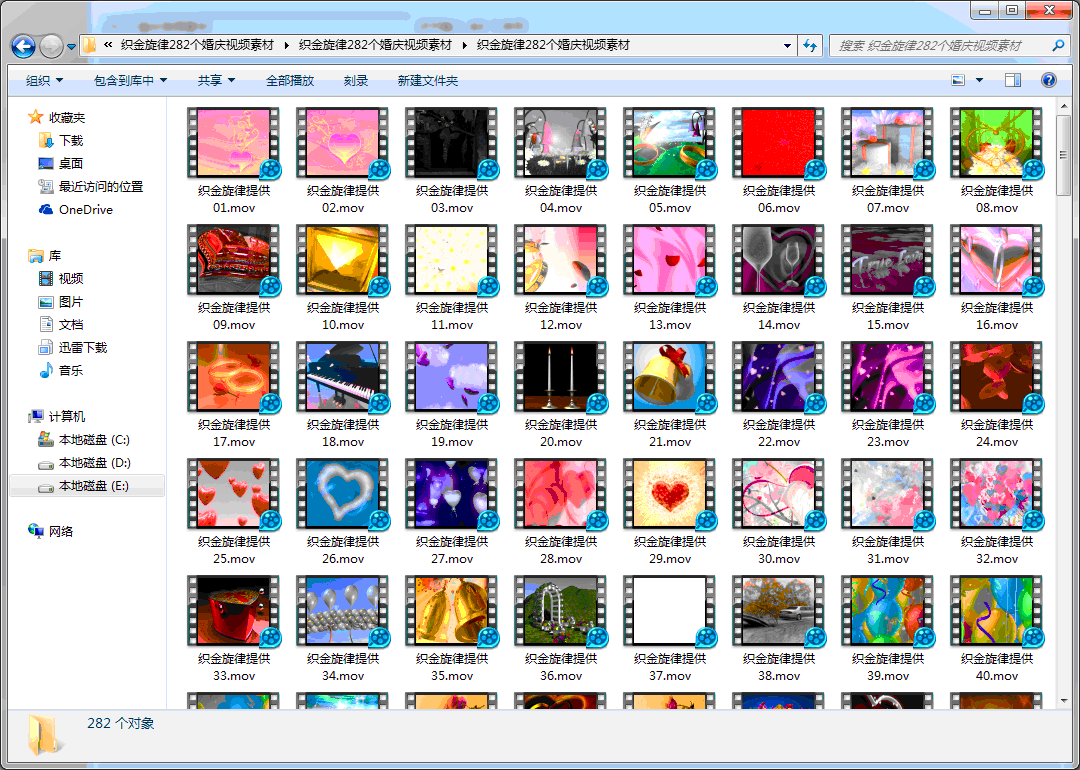
Task: Select the 网络 item in navigation pane
Action: pos(61,532)
